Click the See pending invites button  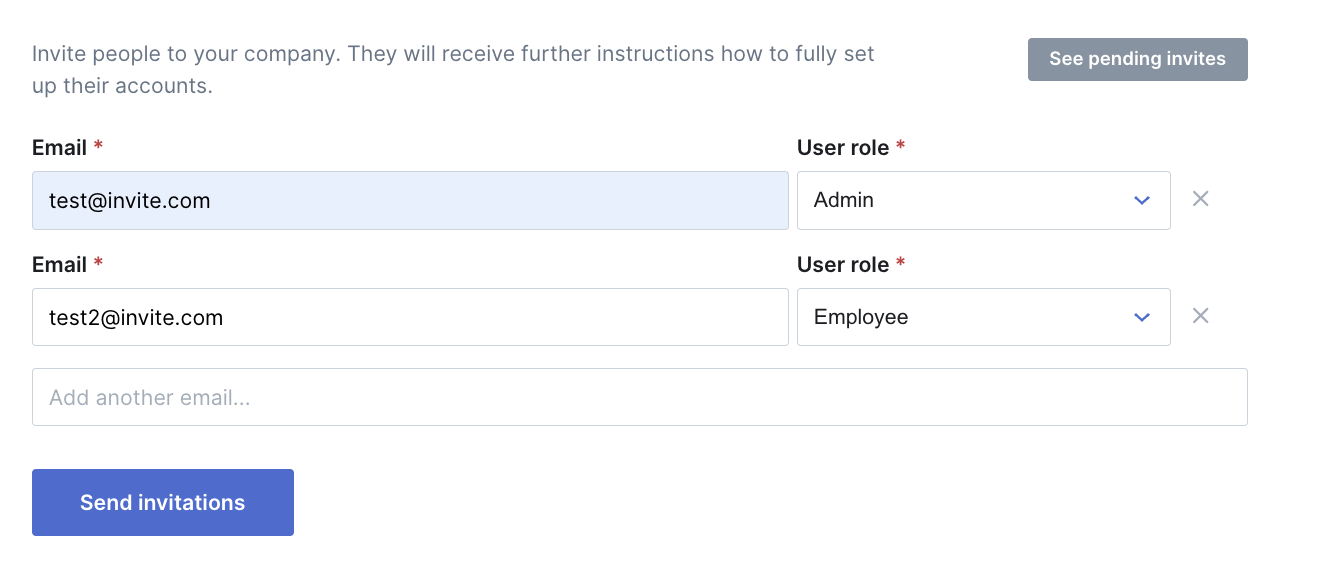point(1137,59)
